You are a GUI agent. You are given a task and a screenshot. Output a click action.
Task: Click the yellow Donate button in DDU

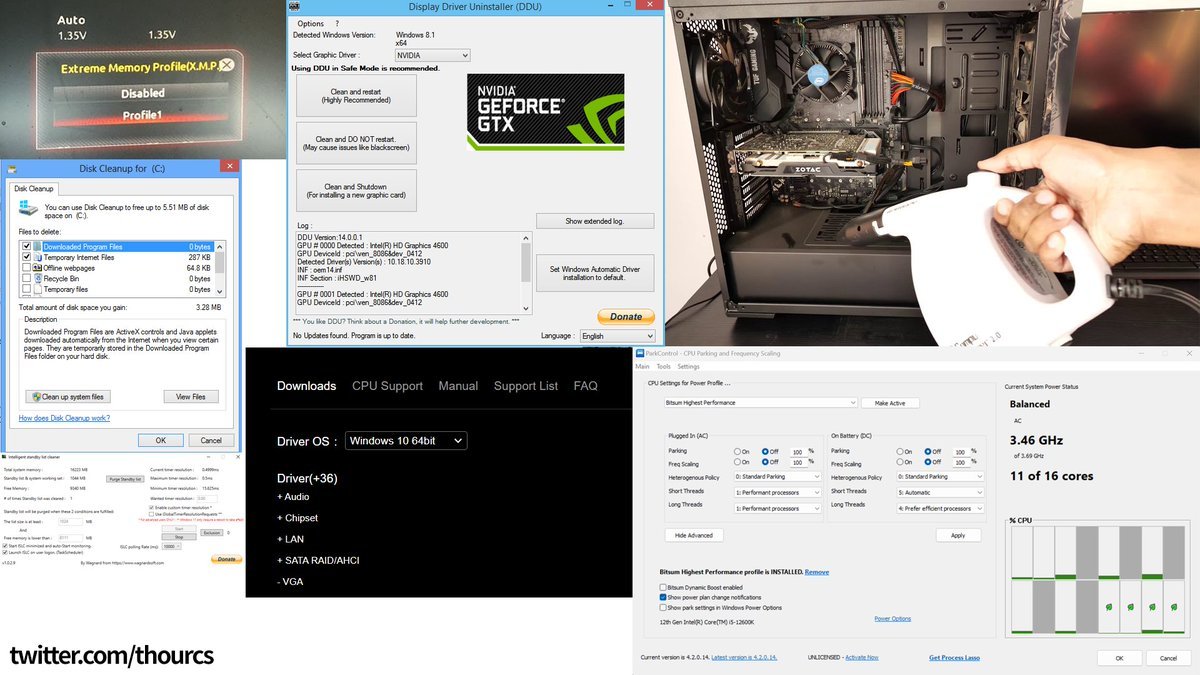625,317
